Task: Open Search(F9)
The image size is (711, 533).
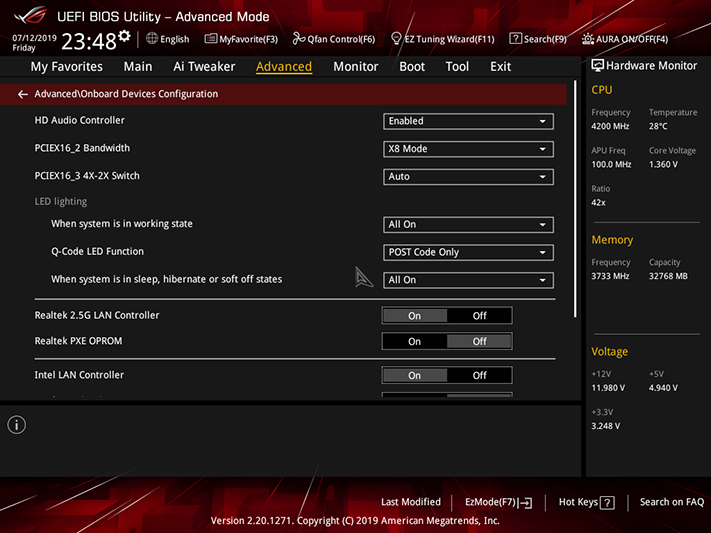Action: [538, 39]
